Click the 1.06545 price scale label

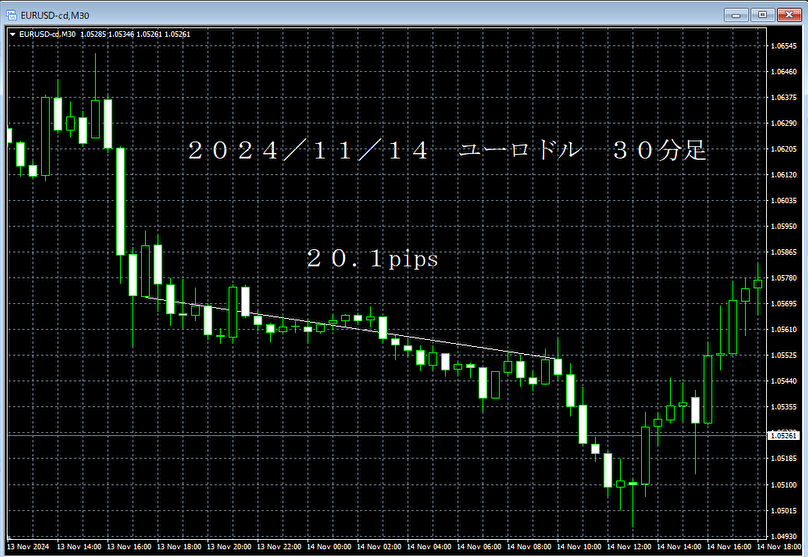coord(783,46)
